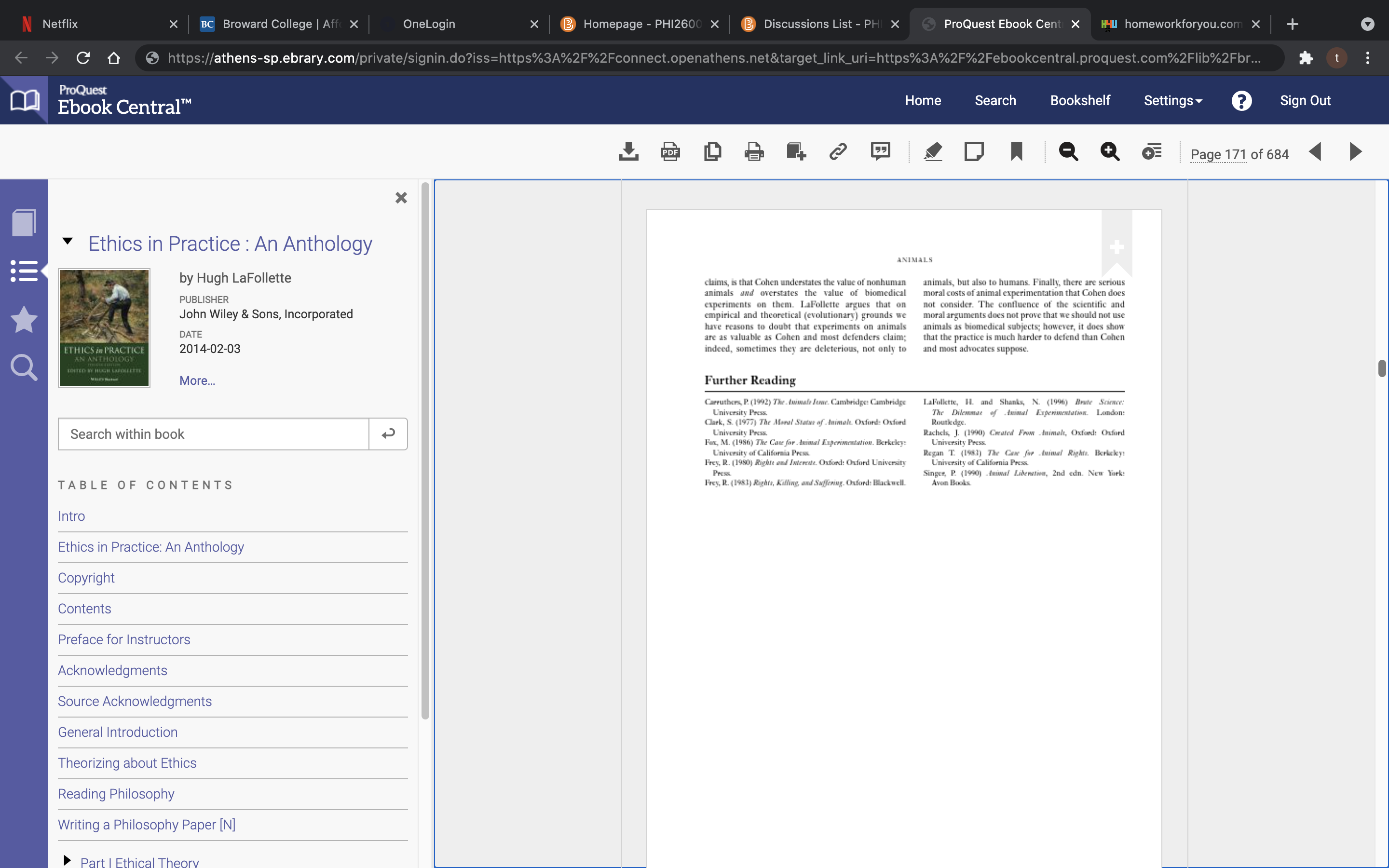The image size is (1389, 868).
Task: Open Preface for Instructors entry
Action: (x=124, y=639)
